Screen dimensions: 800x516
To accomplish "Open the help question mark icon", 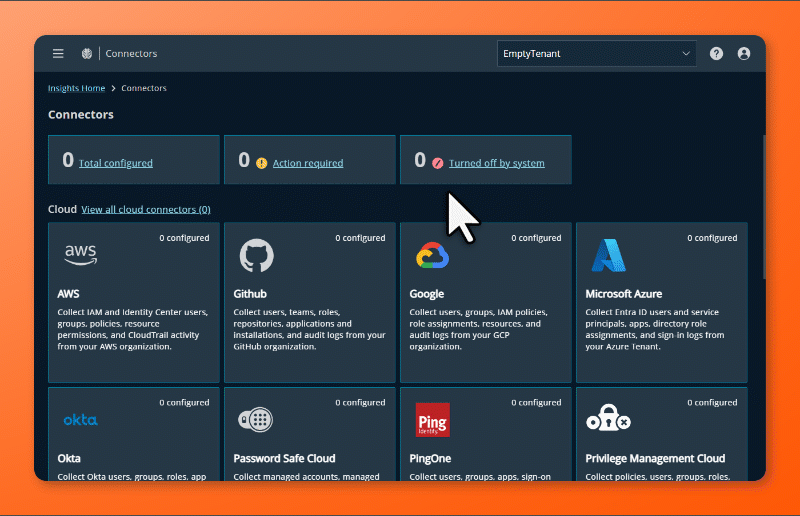I will coord(716,54).
